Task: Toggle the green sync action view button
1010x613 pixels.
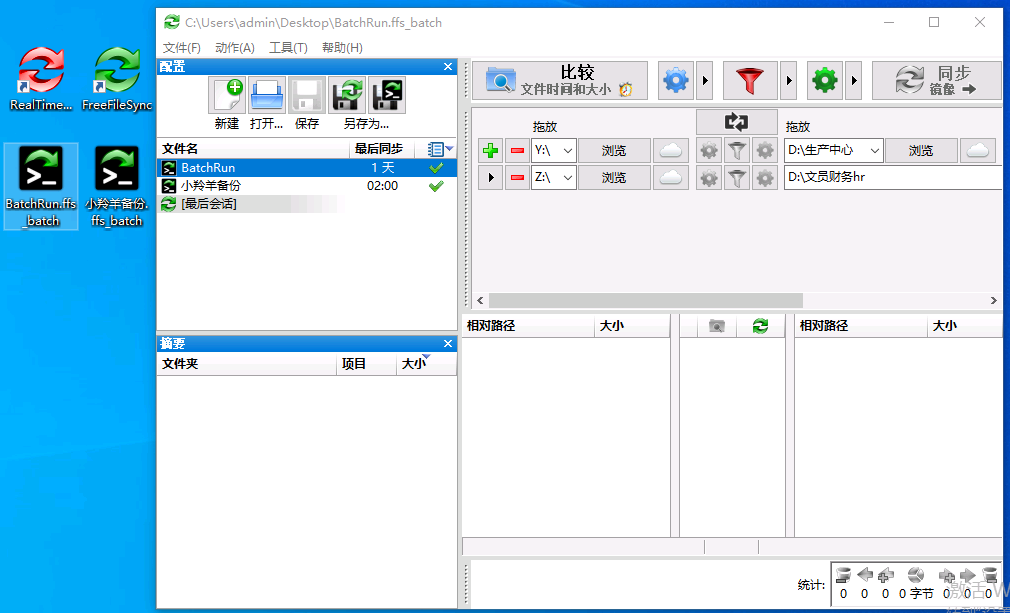Action: (760, 326)
